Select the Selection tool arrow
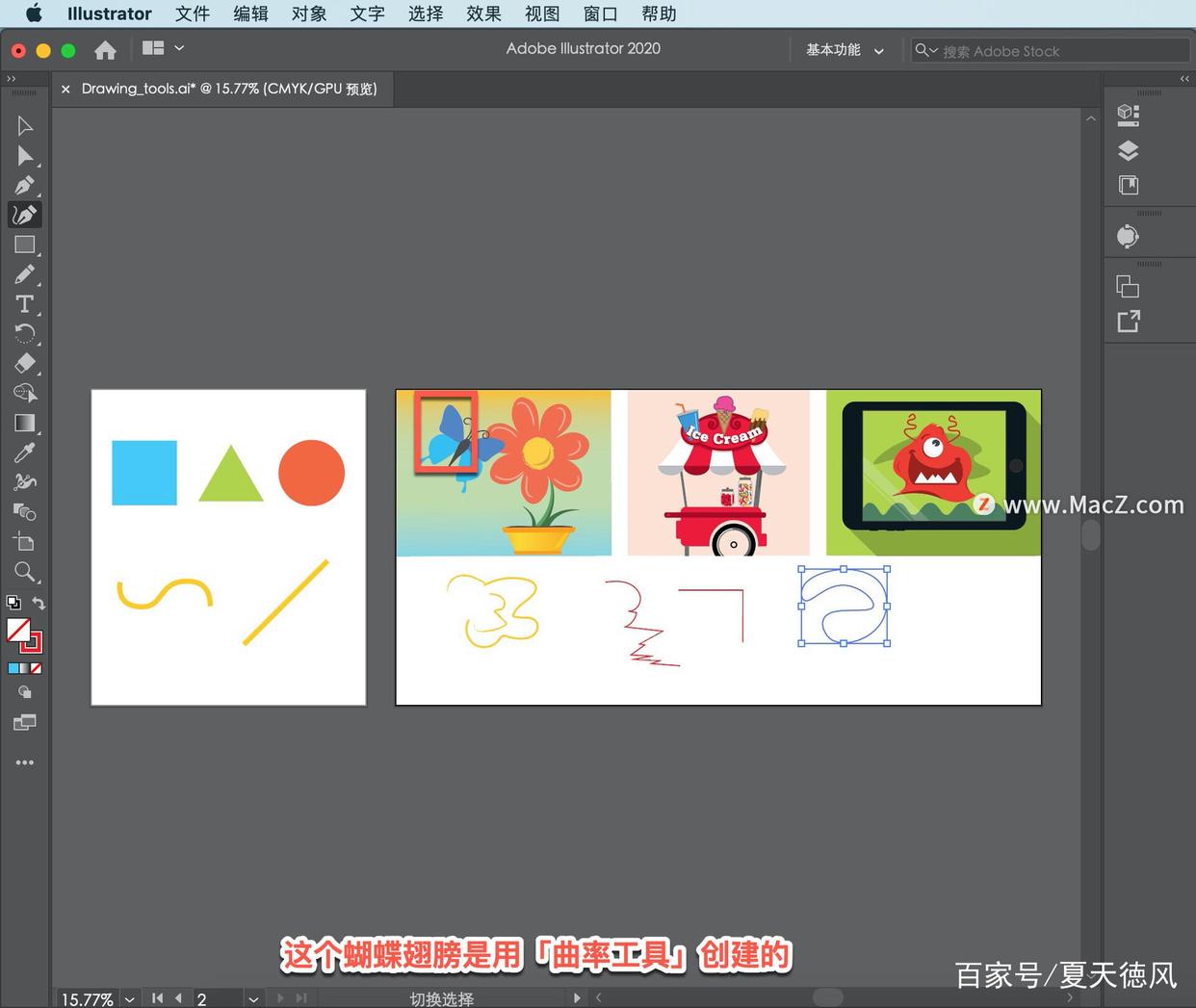The image size is (1196, 1008). point(25,126)
